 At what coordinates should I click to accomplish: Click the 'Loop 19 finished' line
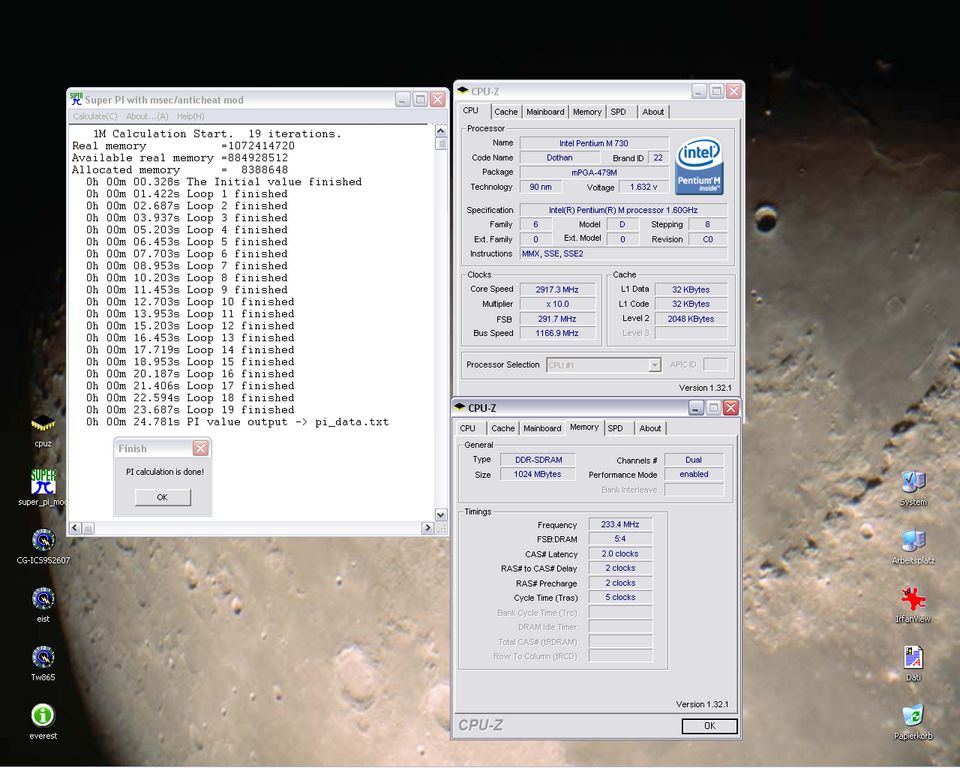pyautogui.click(x=190, y=410)
